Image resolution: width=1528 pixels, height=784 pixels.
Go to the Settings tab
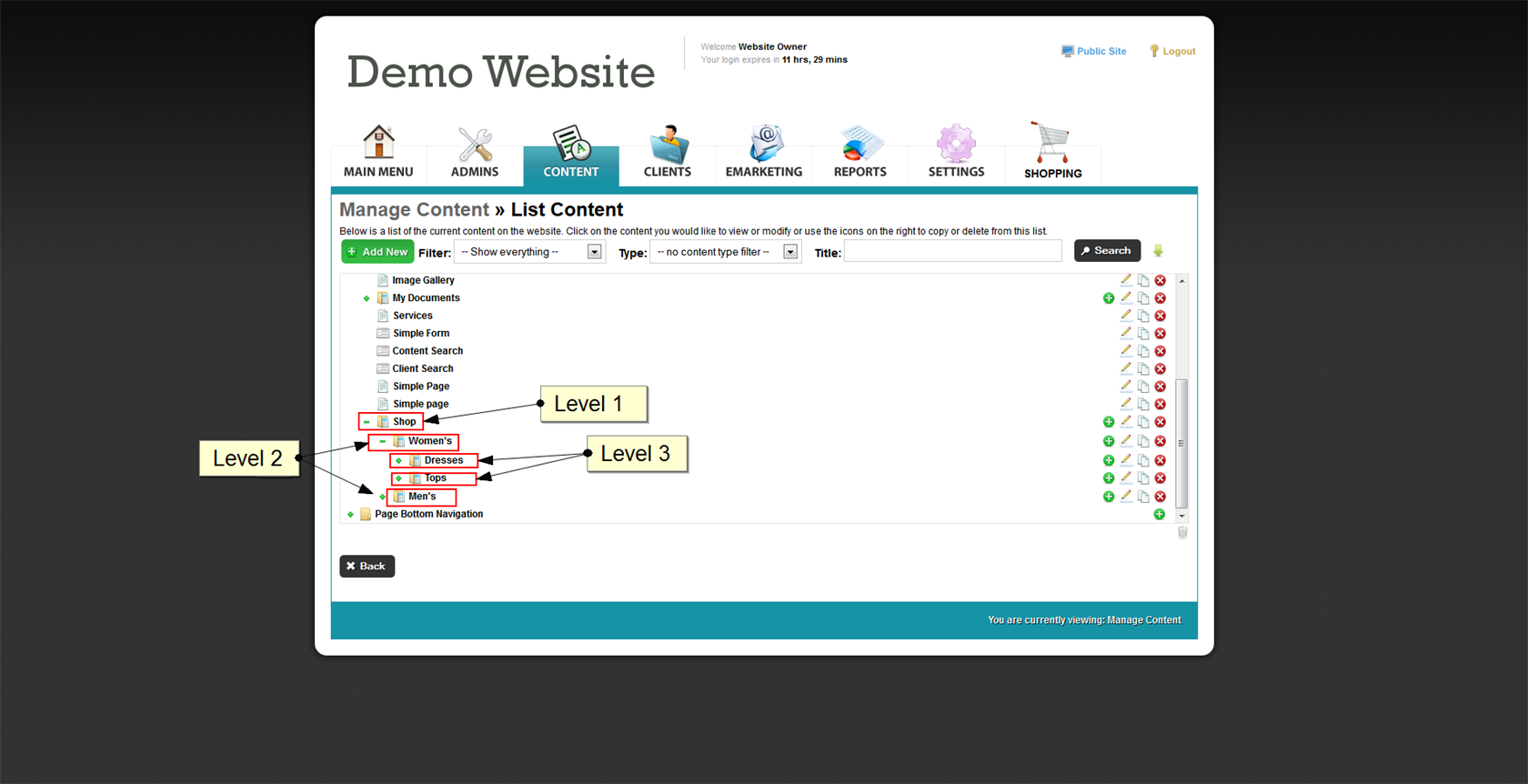click(956, 153)
